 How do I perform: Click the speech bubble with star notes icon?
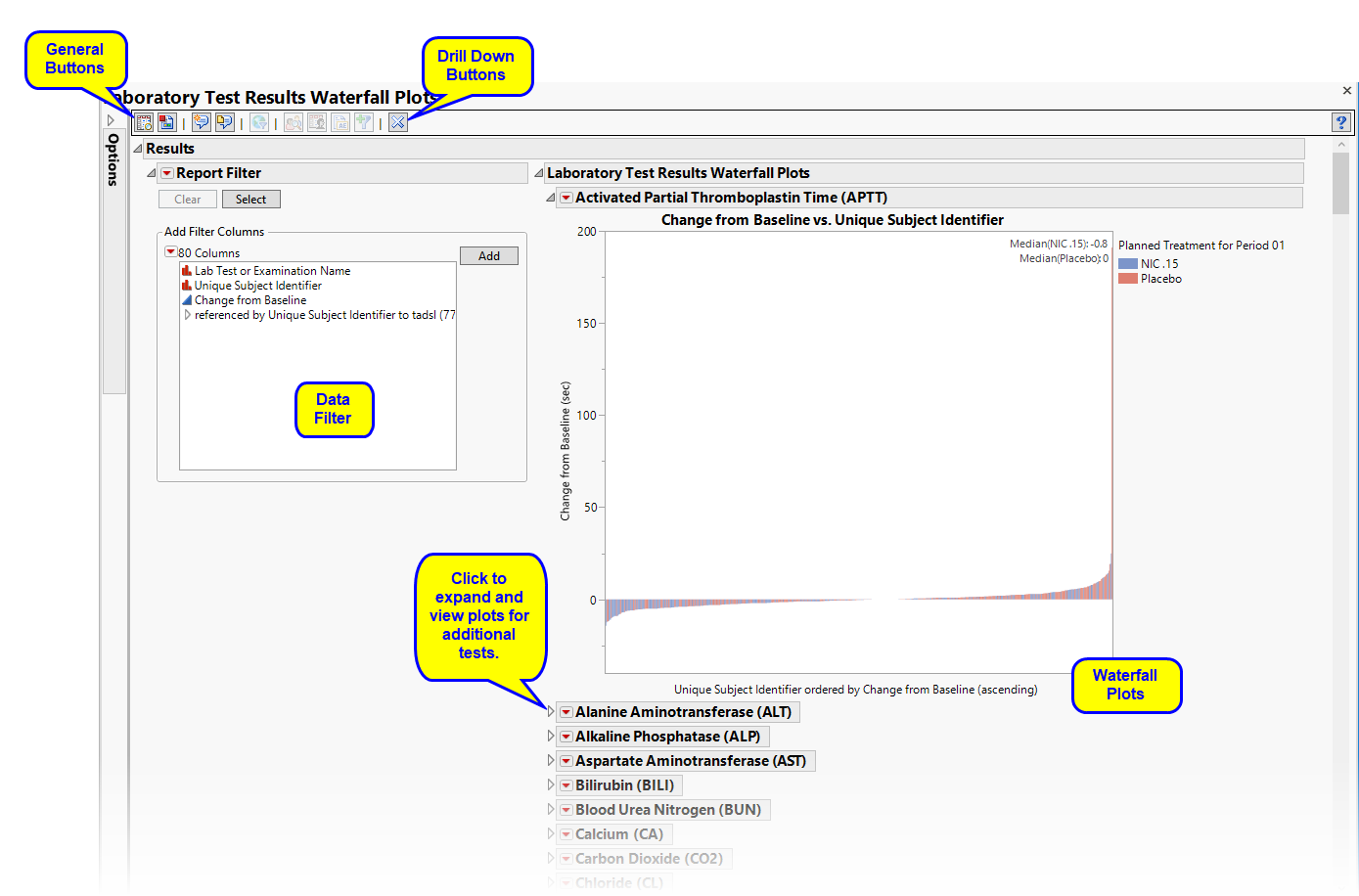point(202,122)
